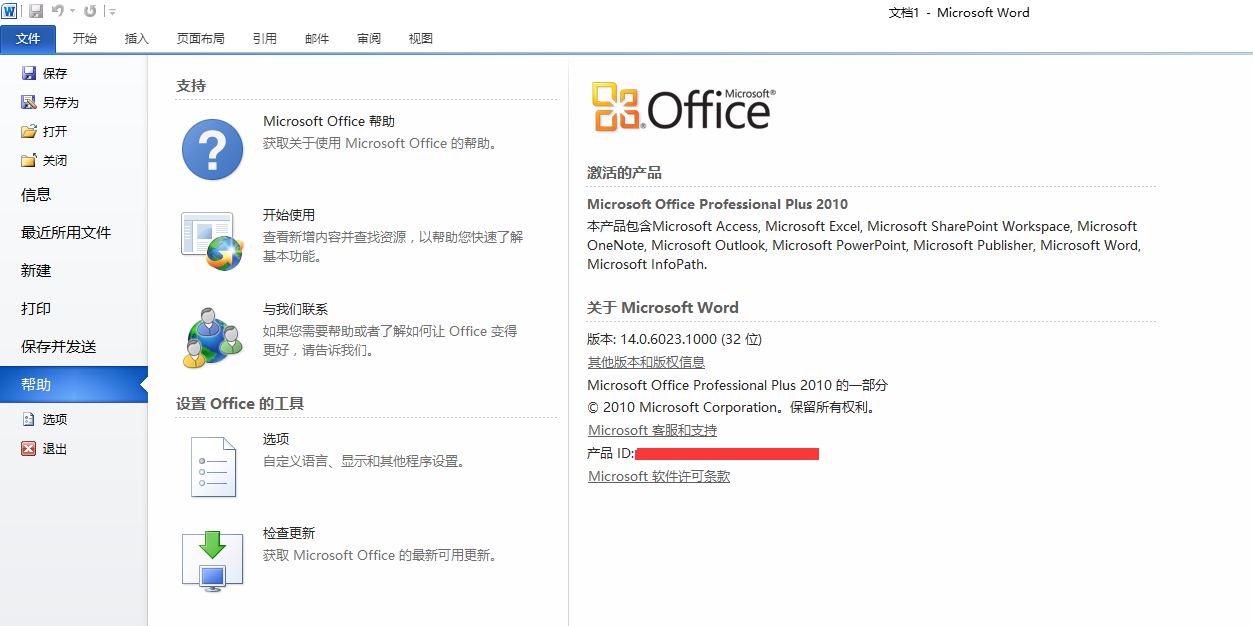Screen dimensions: 1253x626
Task: Click the blue question mark Help icon
Action: point(212,149)
